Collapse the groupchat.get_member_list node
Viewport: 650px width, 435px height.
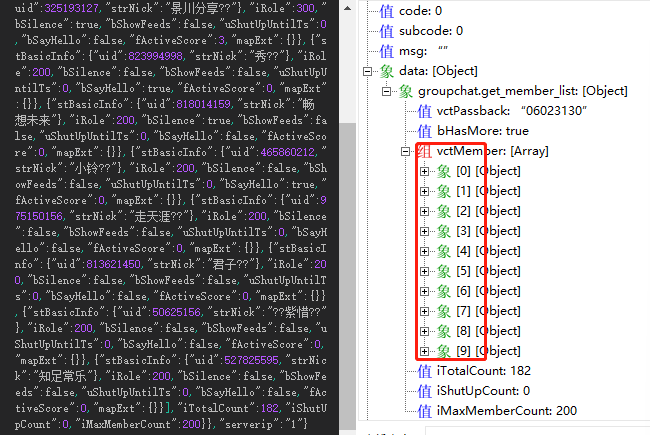[386, 91]
